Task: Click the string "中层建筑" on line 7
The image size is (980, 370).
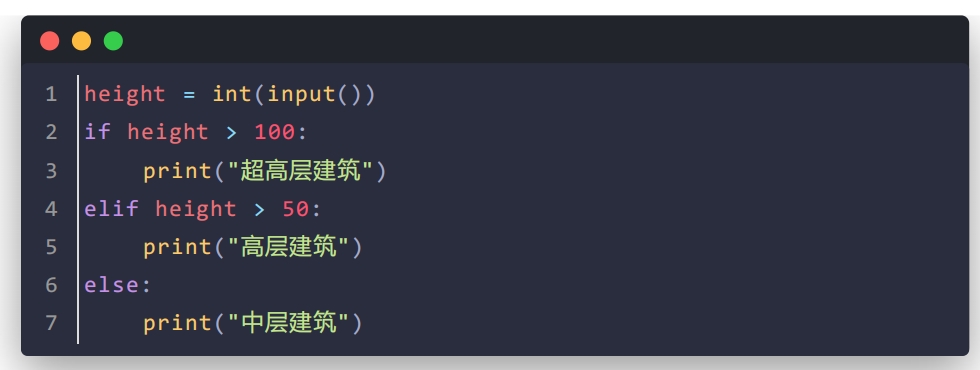Action: (x=288, y=323)
